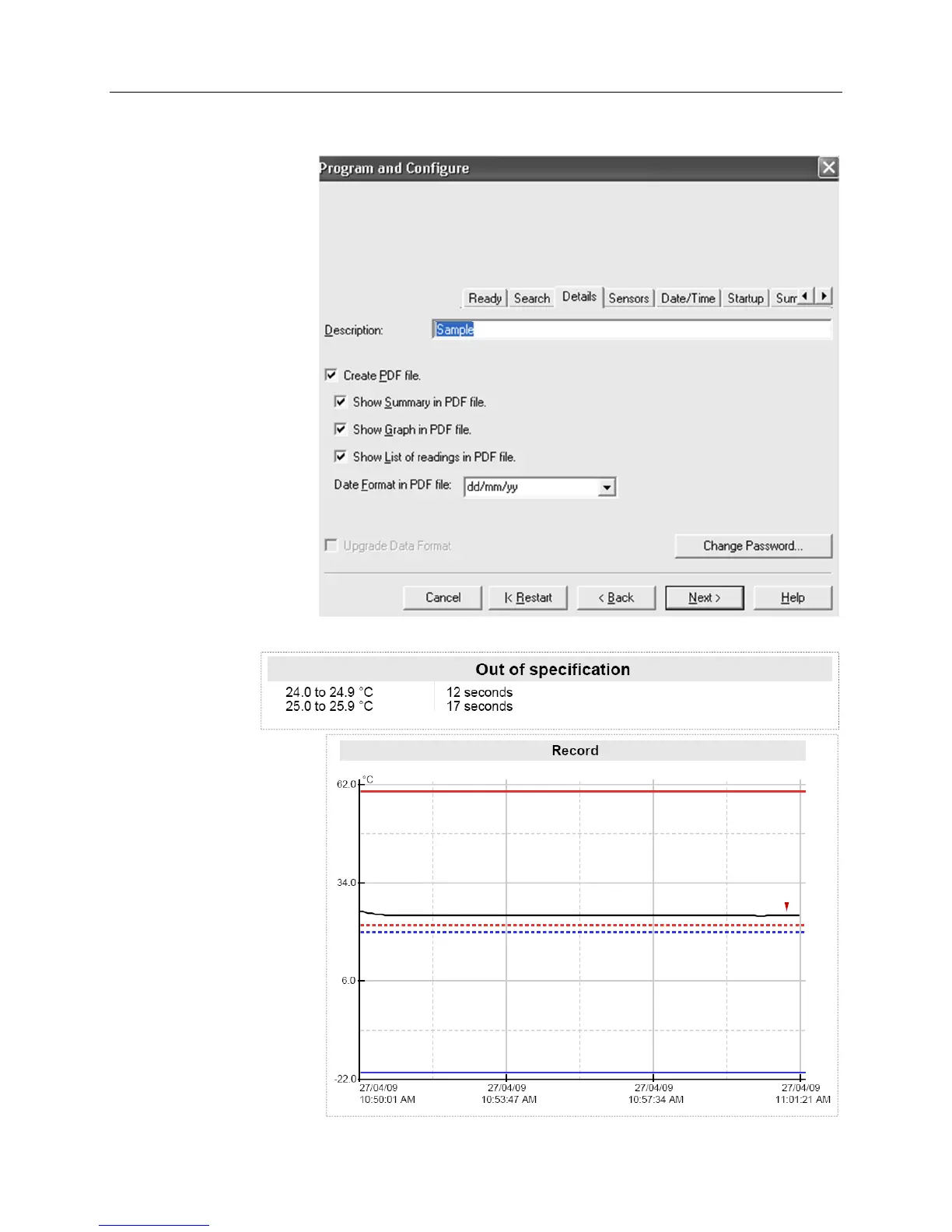Switch to the Ready tab
The image size is (952, 1232).
[485, 299]
